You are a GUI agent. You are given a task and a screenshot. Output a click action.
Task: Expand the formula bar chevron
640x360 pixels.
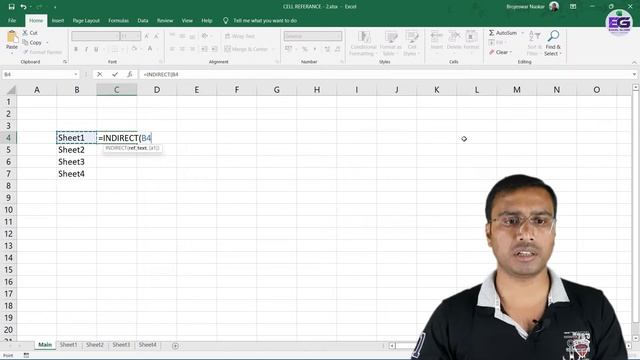[x=634, y=74]
